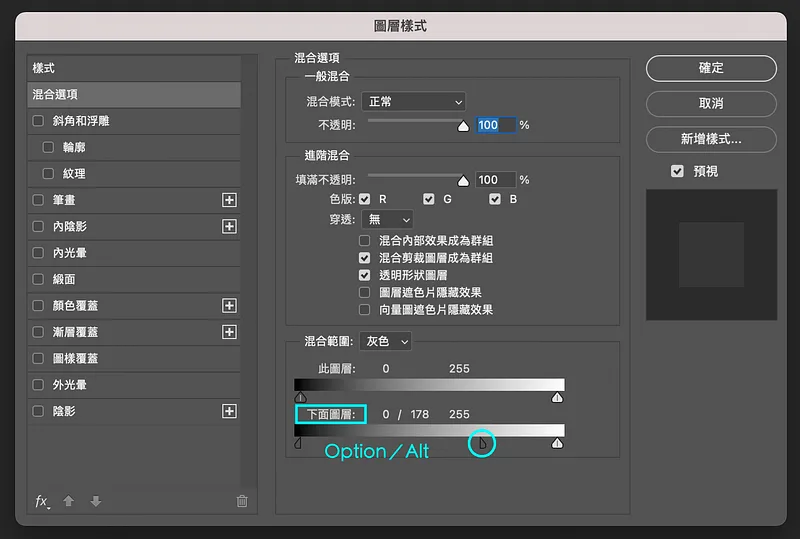Uncheck the G channel checkbox
Screen dimensions: 800x539
(429, 199)
